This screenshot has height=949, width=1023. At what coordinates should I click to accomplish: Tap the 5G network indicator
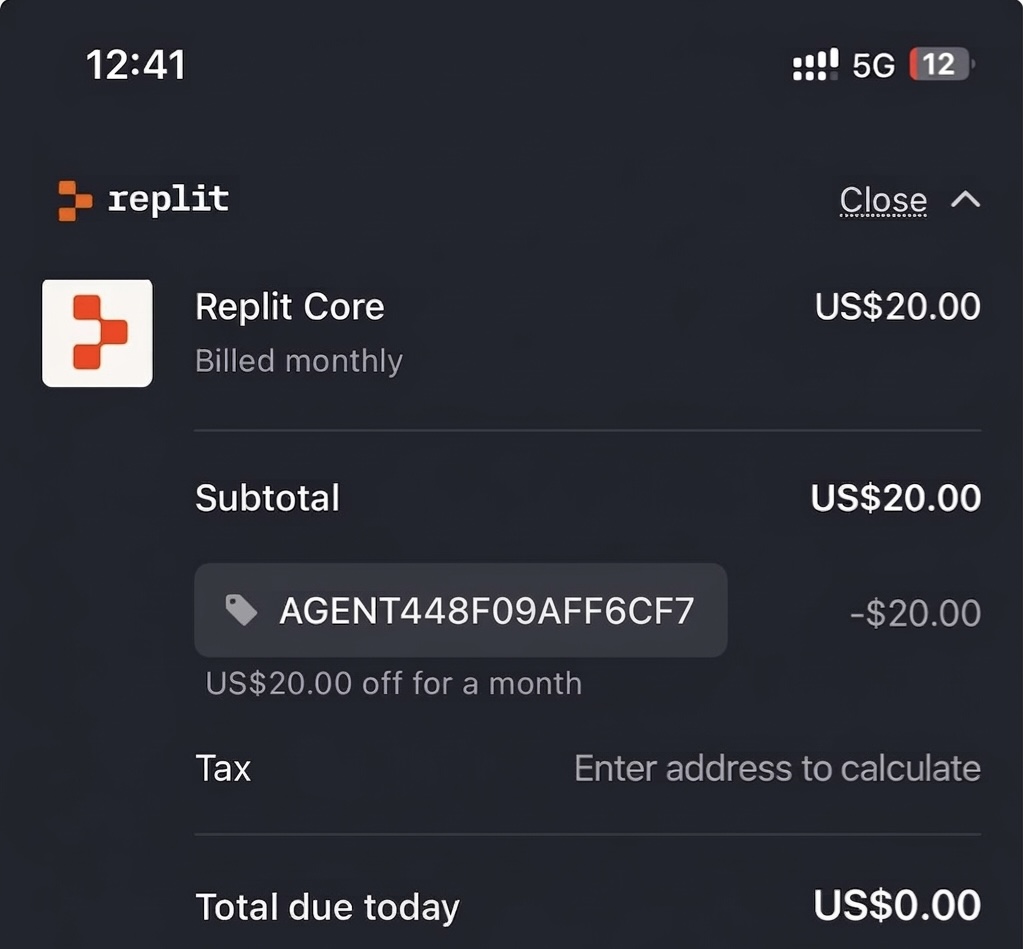pyautogui.click(x=873, y=66)
